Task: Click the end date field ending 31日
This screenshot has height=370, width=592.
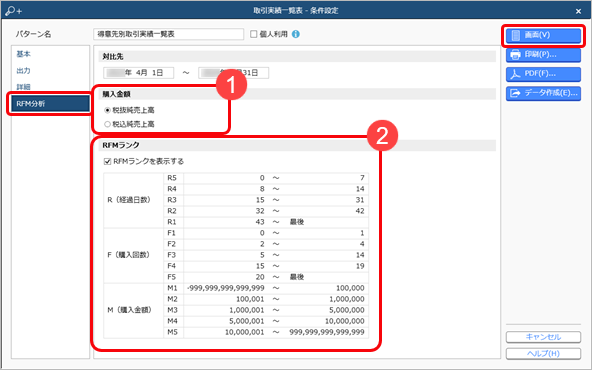Action: tap(234, 72)
